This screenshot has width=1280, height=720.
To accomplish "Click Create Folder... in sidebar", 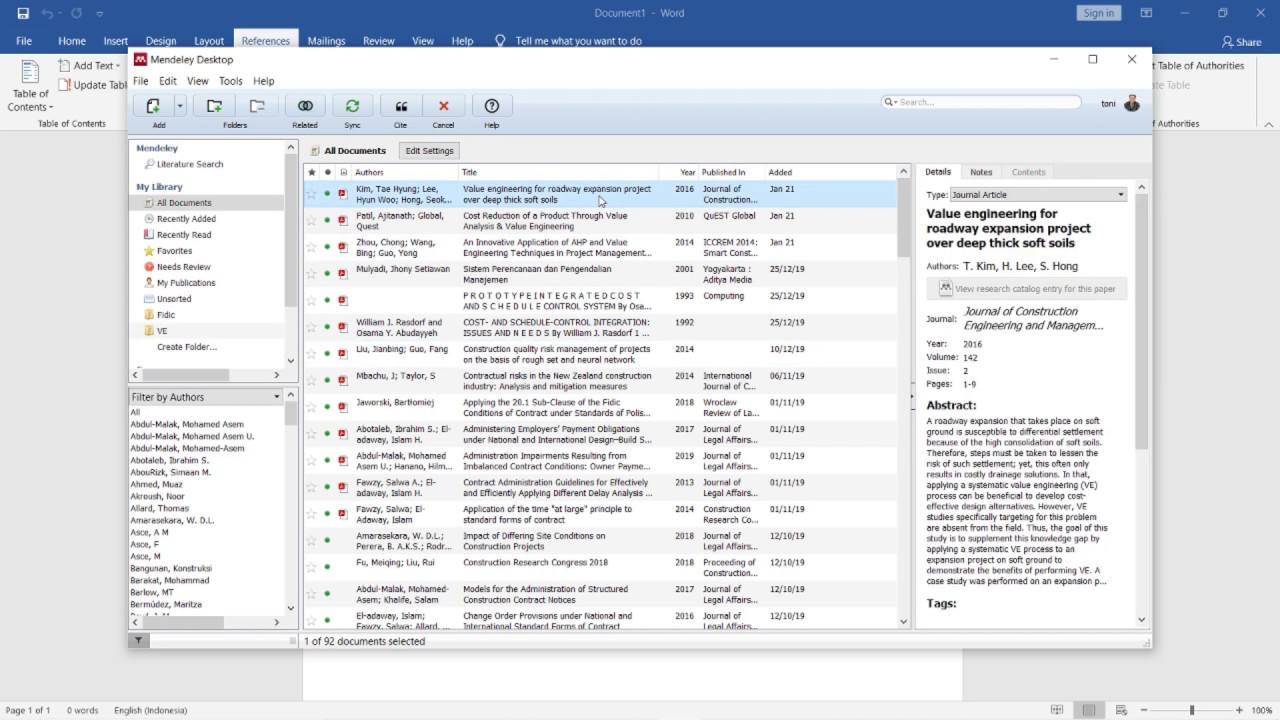I will coord(187,347).
